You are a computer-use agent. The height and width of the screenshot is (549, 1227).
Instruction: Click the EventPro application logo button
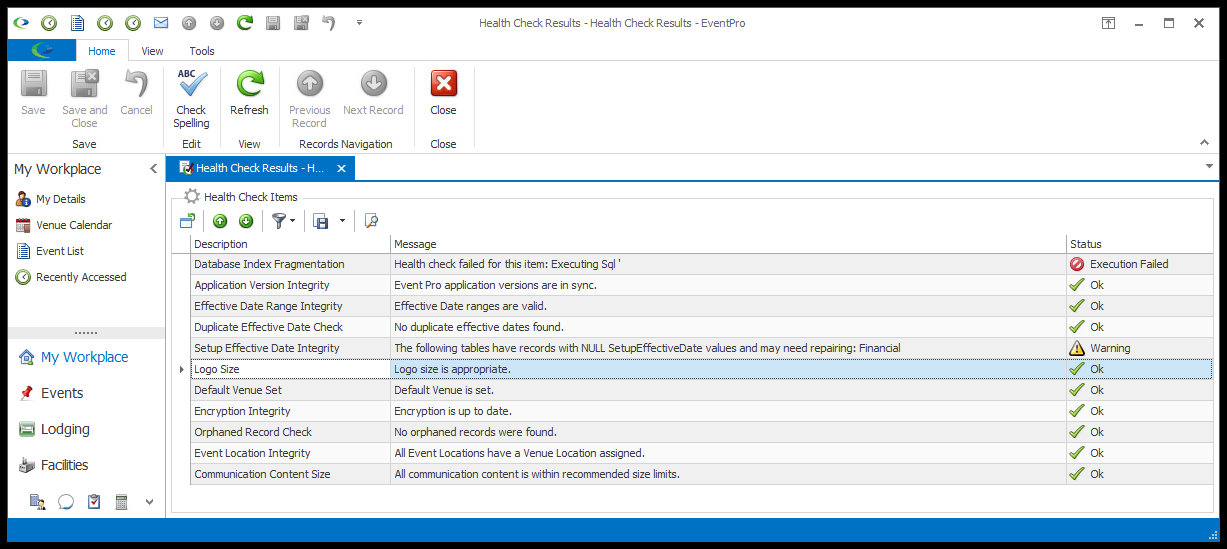42,50
